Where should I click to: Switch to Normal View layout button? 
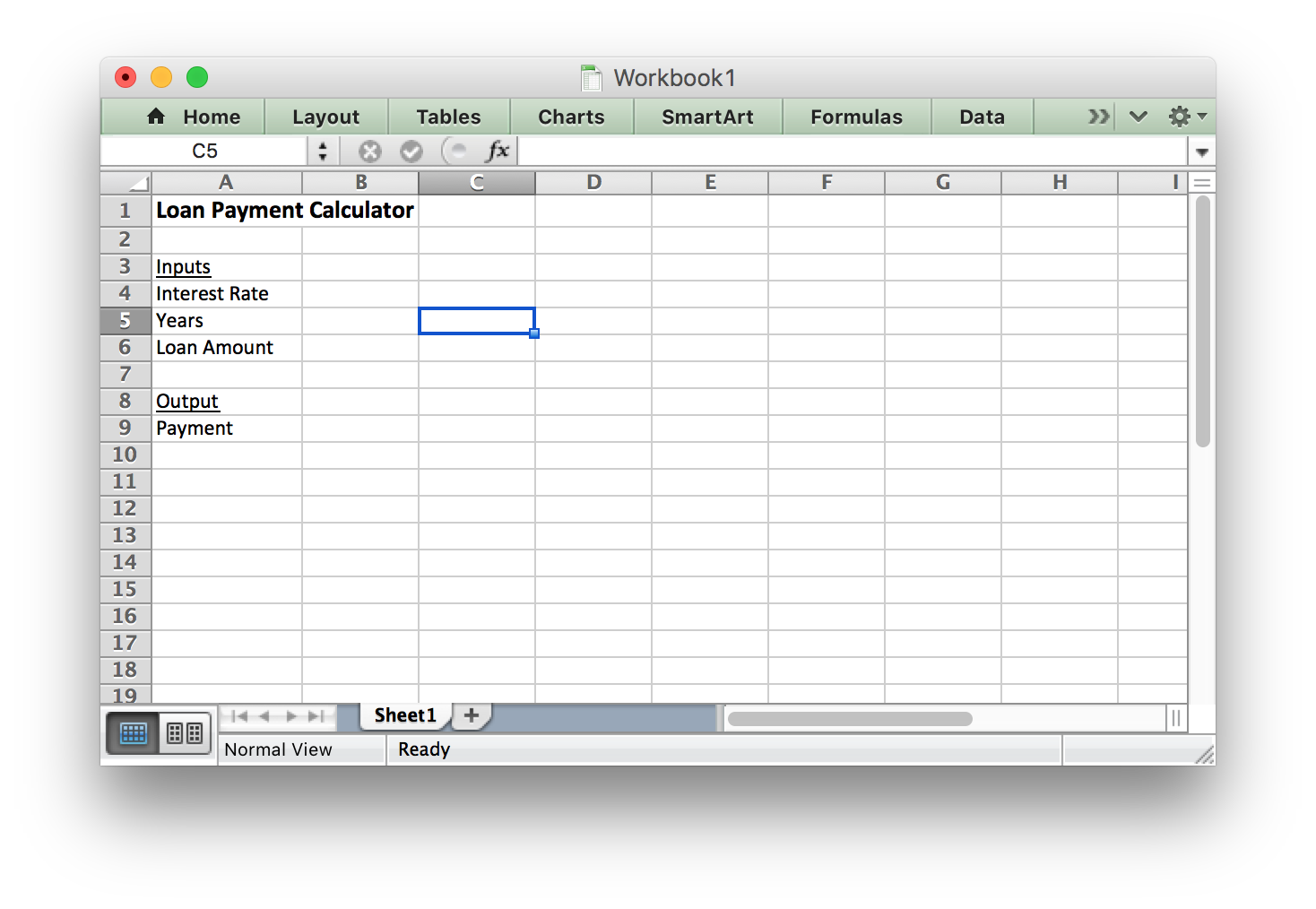coord(134,733)
